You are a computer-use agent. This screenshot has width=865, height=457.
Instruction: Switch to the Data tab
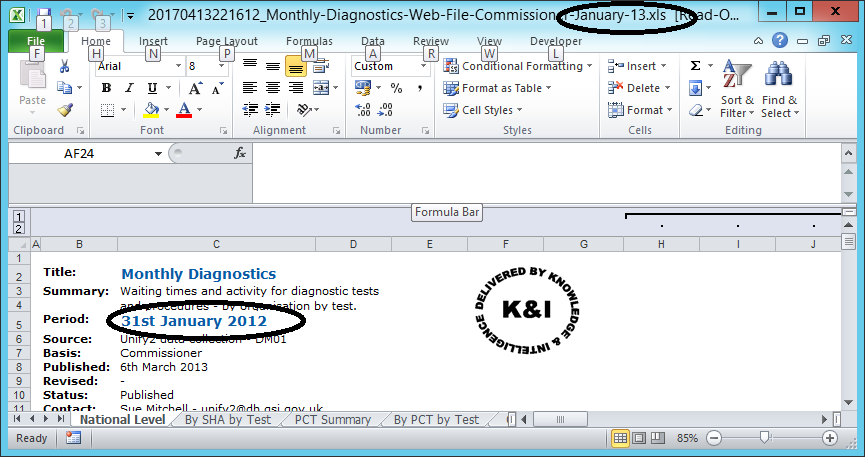[x=373, y=41]
